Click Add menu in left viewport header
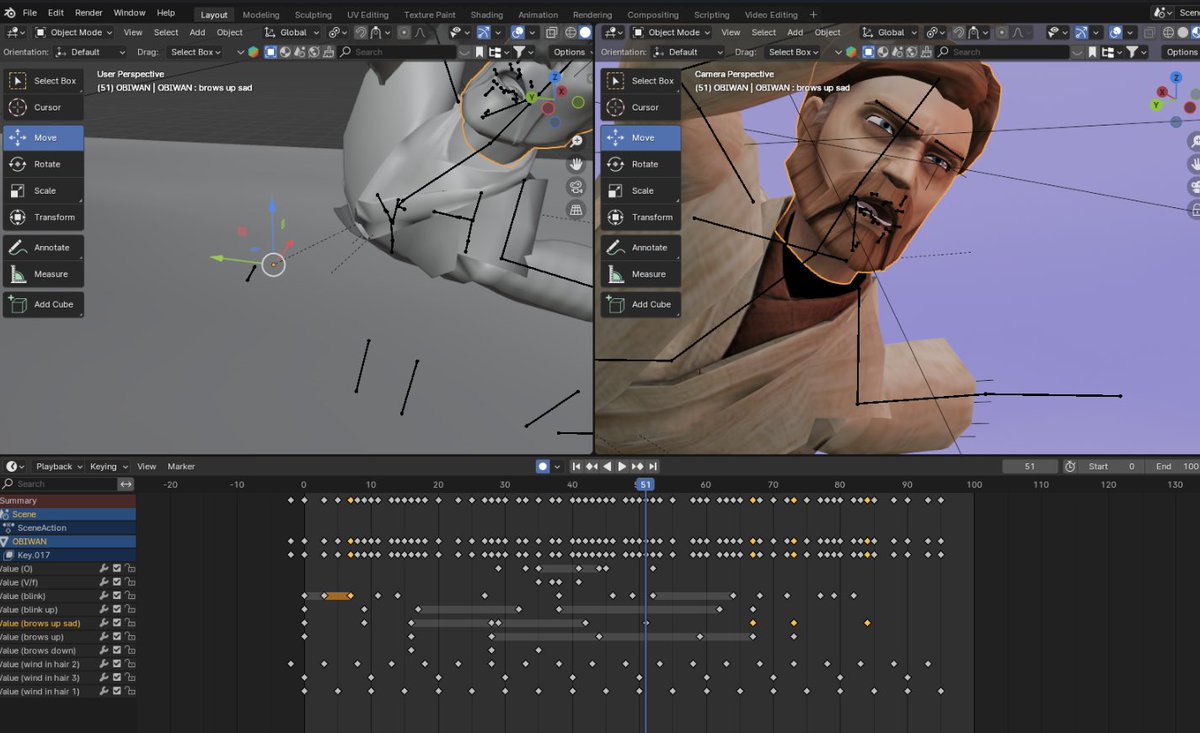This screenshot has height=733, width=1200. 197,32
